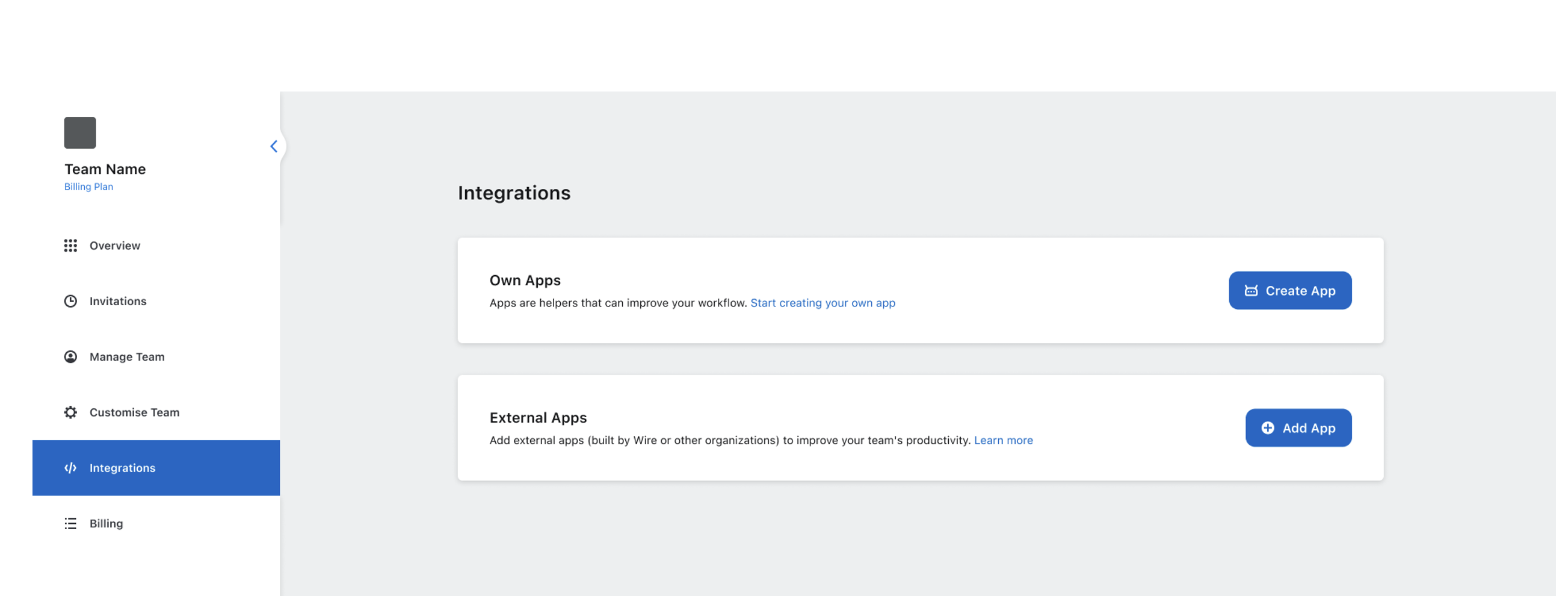This screenshot has width=1568, height=596.
Task: Select the Integrations code icon
Action: tap(70, 468)
